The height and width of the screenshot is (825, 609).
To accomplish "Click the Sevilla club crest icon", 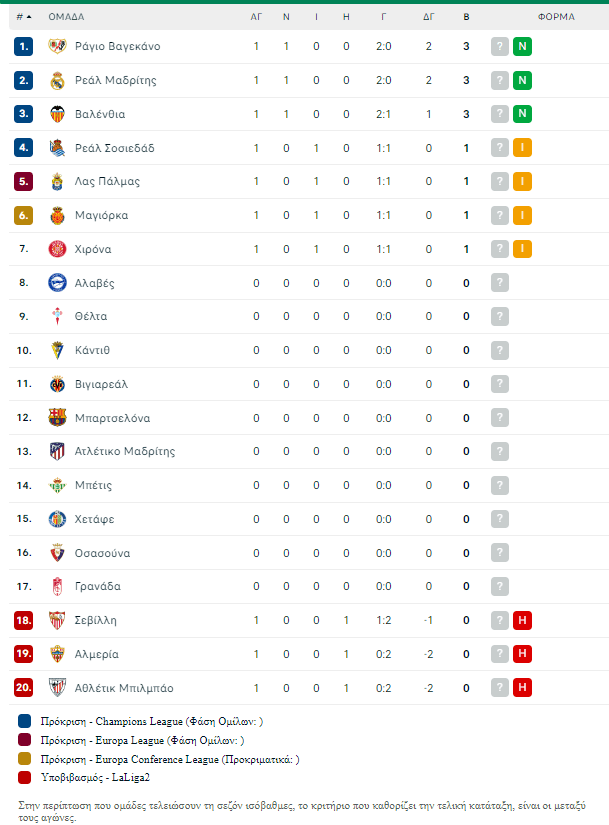I will [x=57, y=620].
